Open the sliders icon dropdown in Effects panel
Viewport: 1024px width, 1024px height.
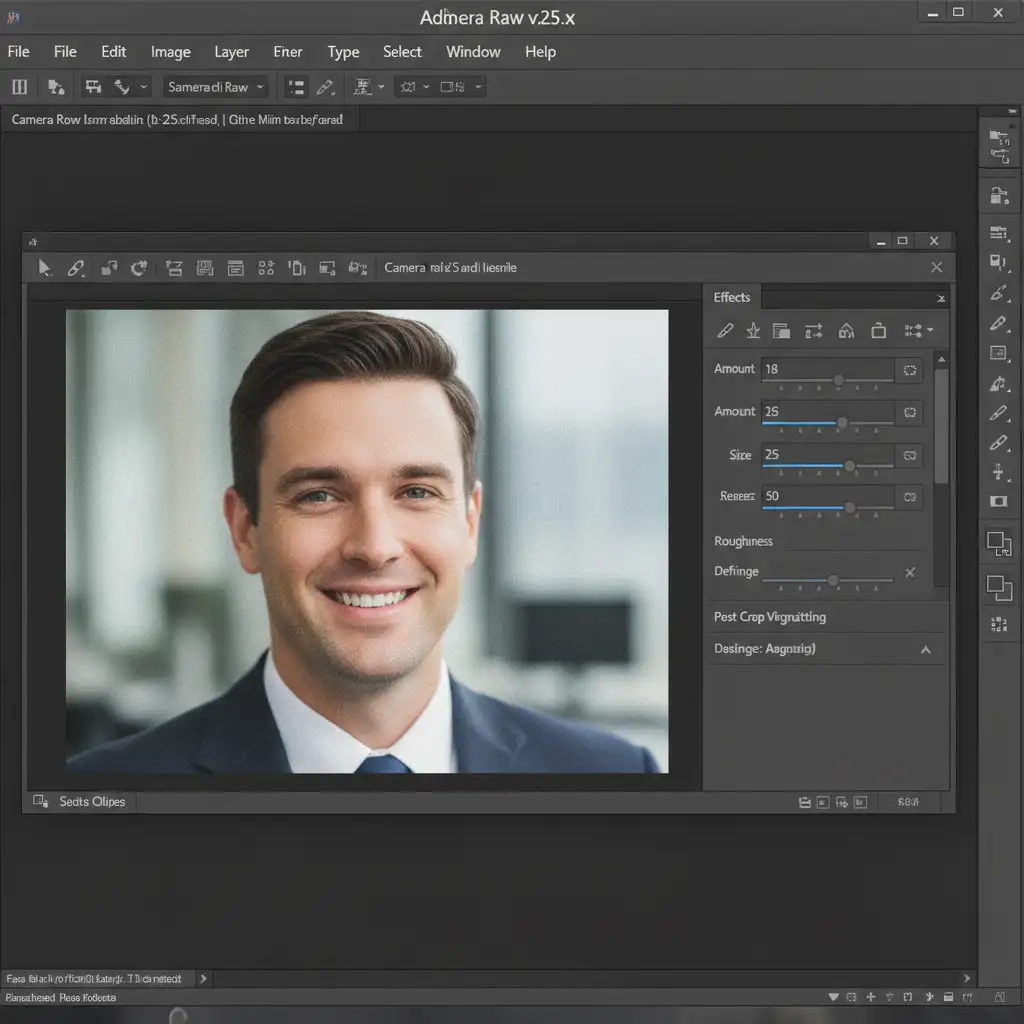pos(918,331)
